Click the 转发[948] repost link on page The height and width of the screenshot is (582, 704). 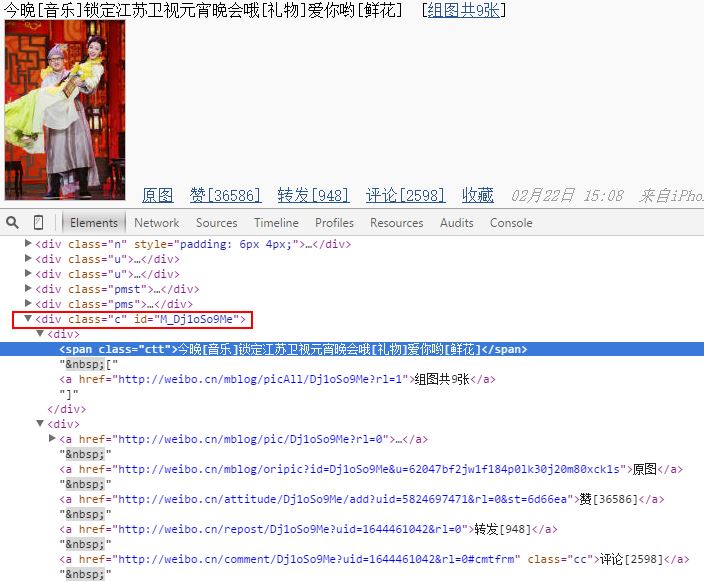[313, 195]
